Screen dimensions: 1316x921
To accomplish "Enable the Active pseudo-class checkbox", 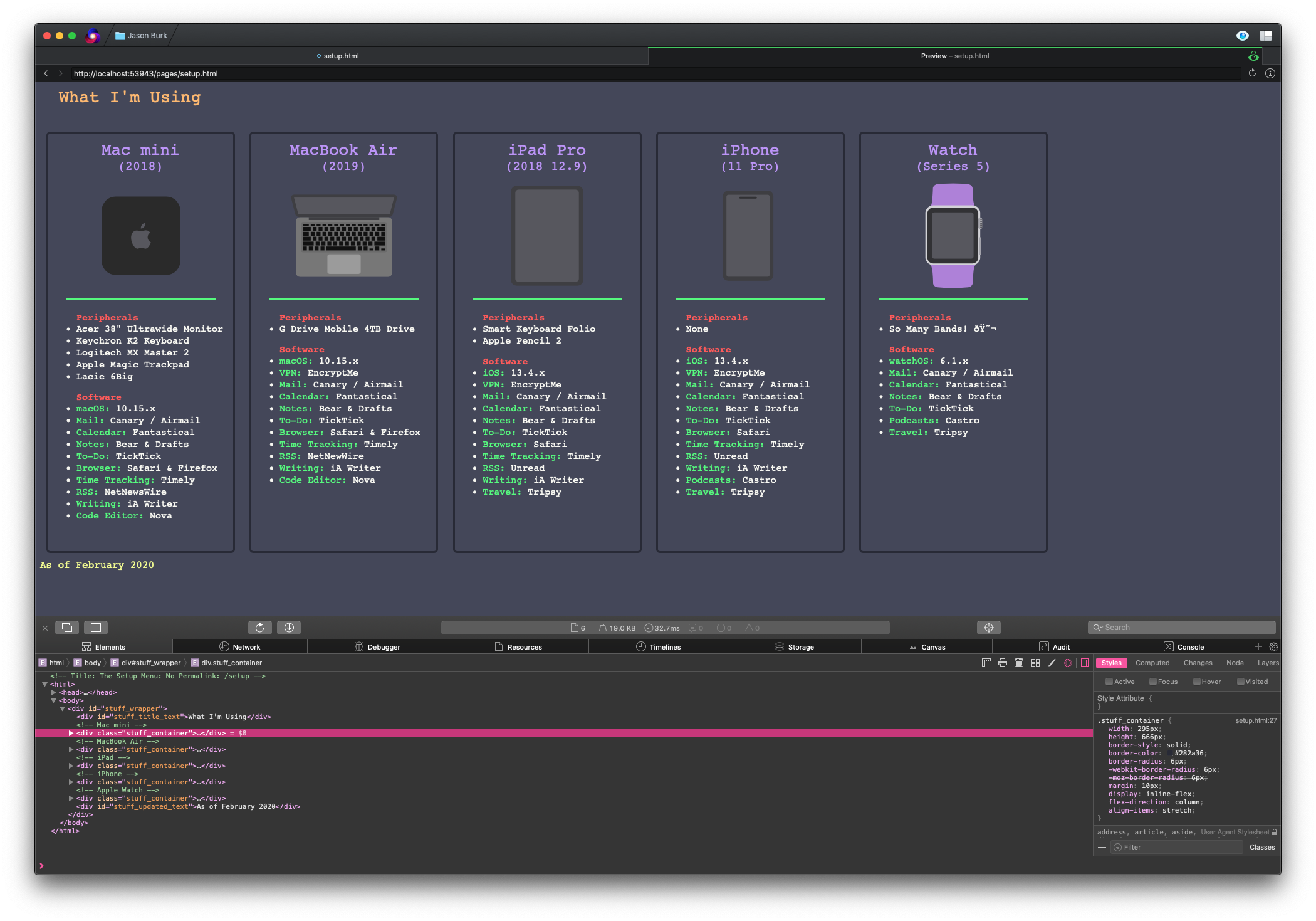I will tap(1109, 682).
